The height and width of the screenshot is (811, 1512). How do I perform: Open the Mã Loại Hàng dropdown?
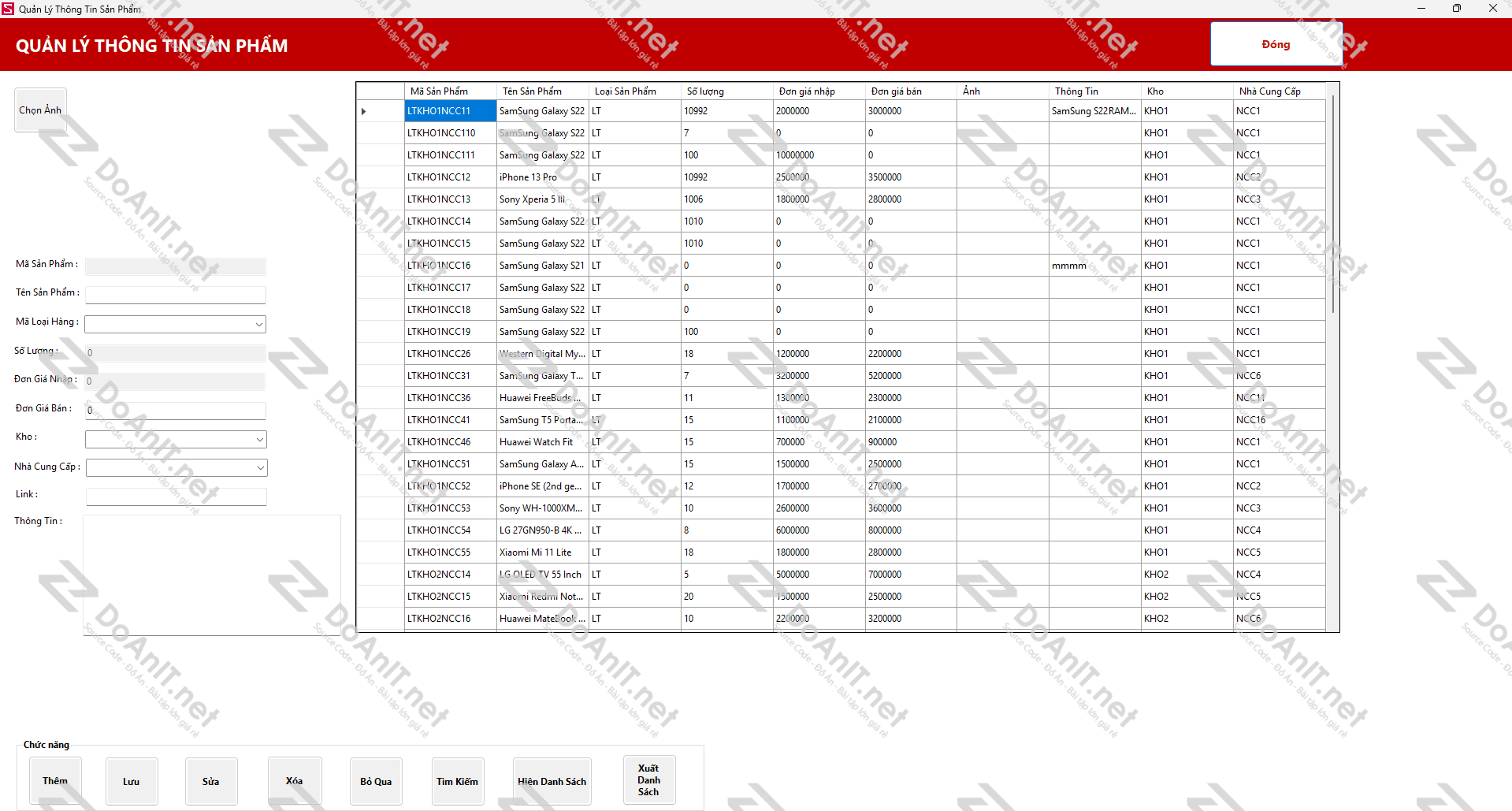258,324
